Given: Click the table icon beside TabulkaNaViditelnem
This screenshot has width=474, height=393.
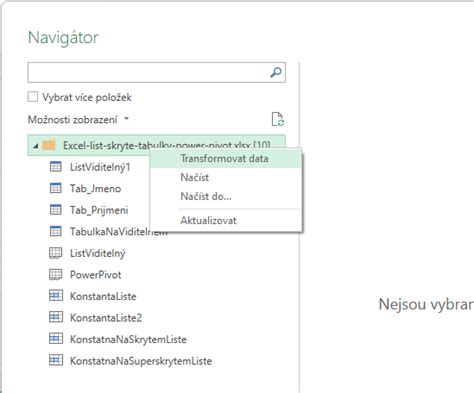Looking at the screenshot, I should click(55, 231).
